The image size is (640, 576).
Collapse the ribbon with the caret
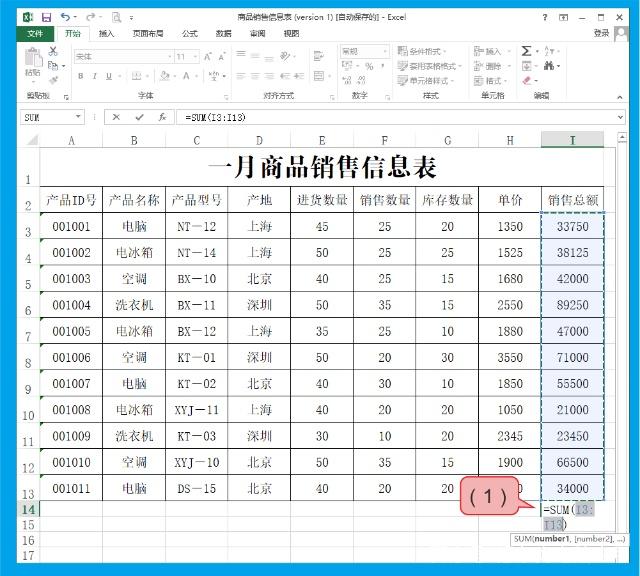[x=620, y=97]
